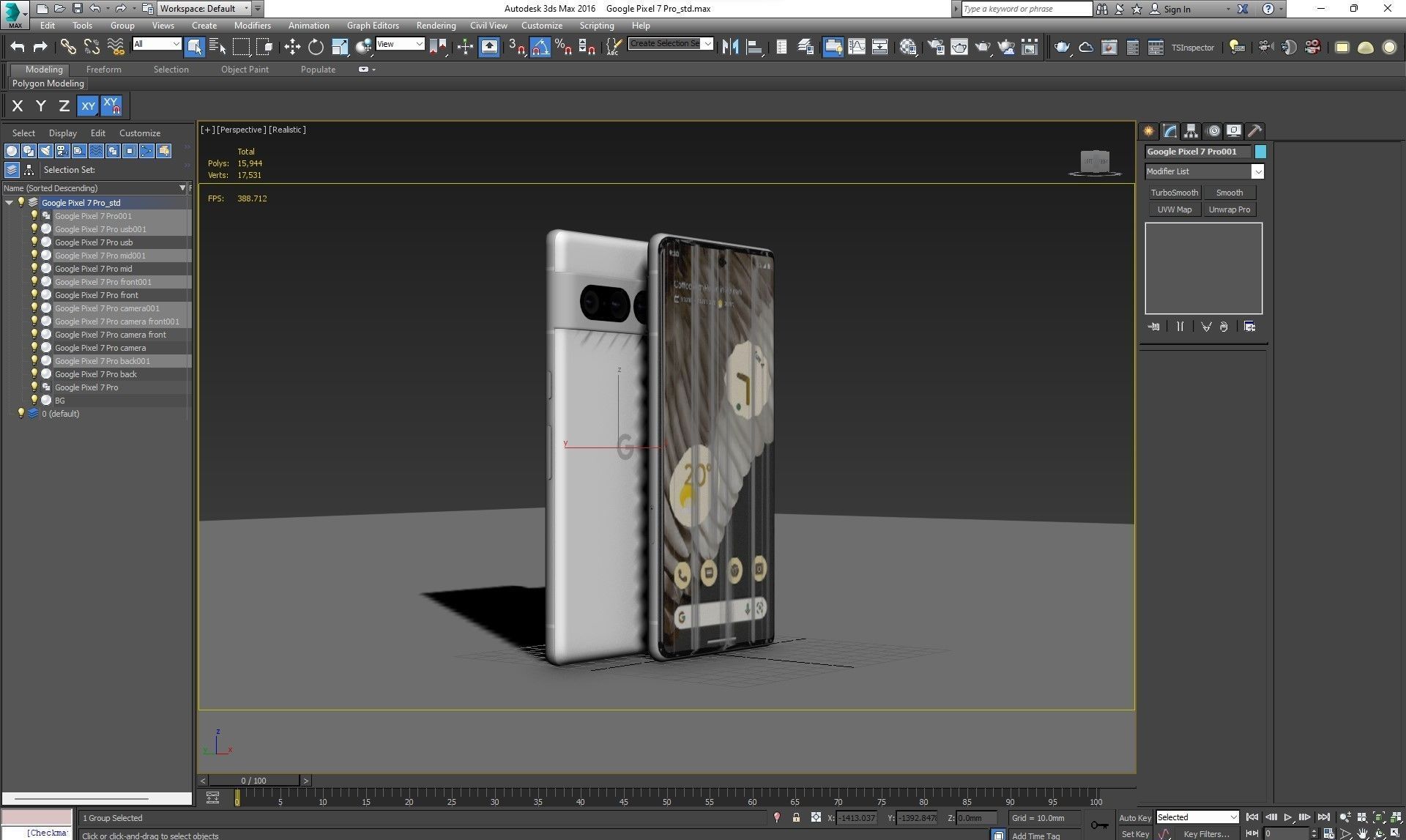Viewport: 1406px width, 840px height.
Task: Apply the TurboSmooth modifier button
Action: pyautogui.click(x=1174, y=193)
